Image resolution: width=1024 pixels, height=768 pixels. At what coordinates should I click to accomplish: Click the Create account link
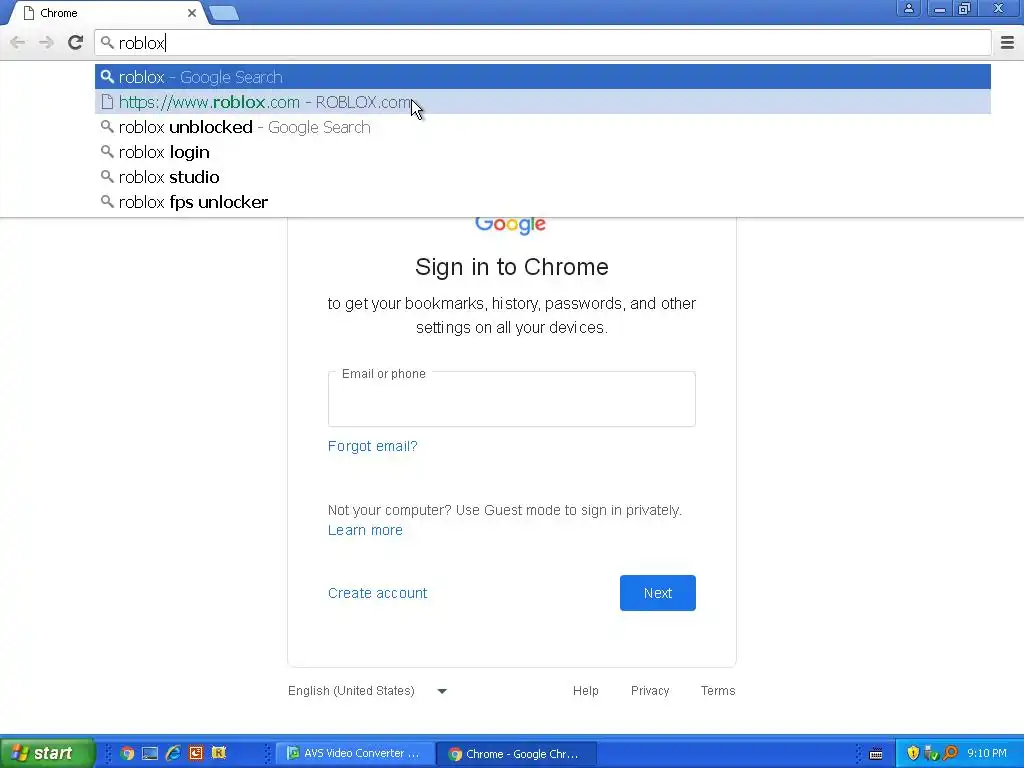coord(377,593)
